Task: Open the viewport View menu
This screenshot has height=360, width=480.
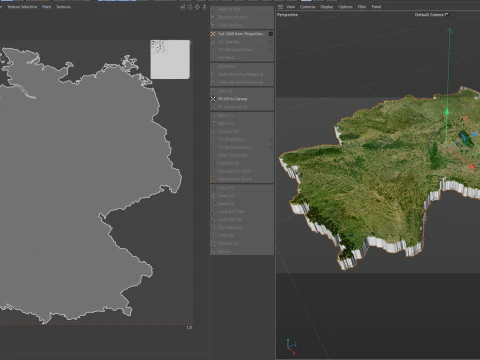Action: (291, 7)
